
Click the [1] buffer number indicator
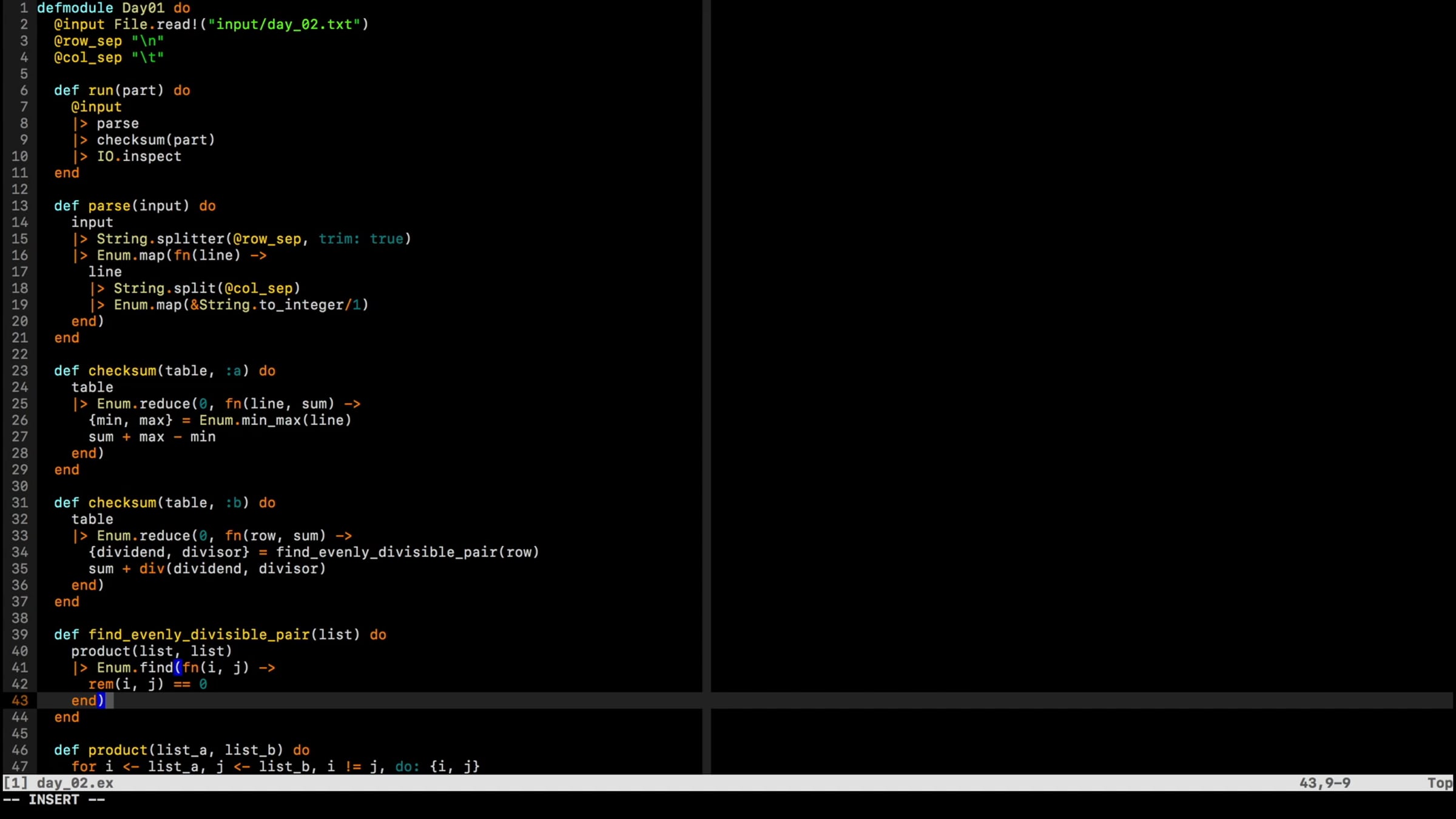click(x=15, y=783)
